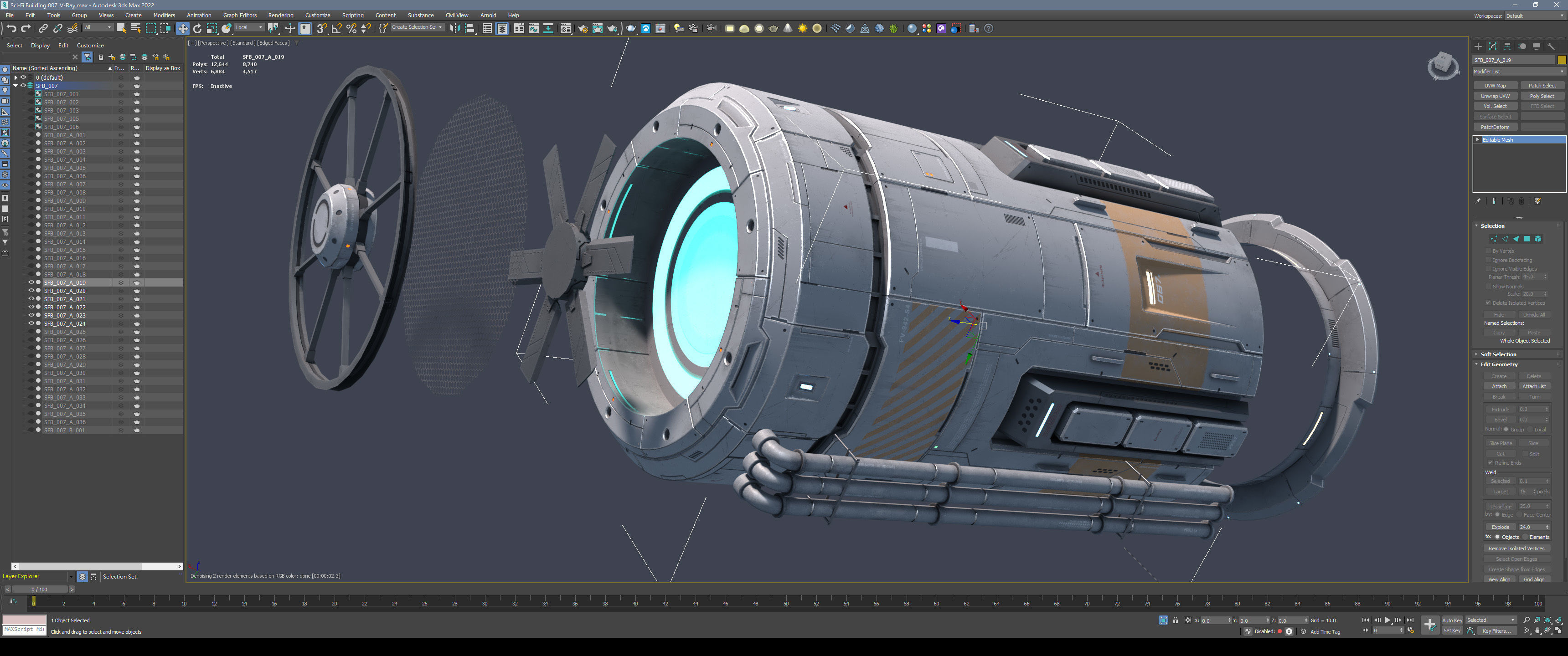1568x656 pixels.
Task: Open the Hierarchy tab in command panel
Action: pos(1507,46)
